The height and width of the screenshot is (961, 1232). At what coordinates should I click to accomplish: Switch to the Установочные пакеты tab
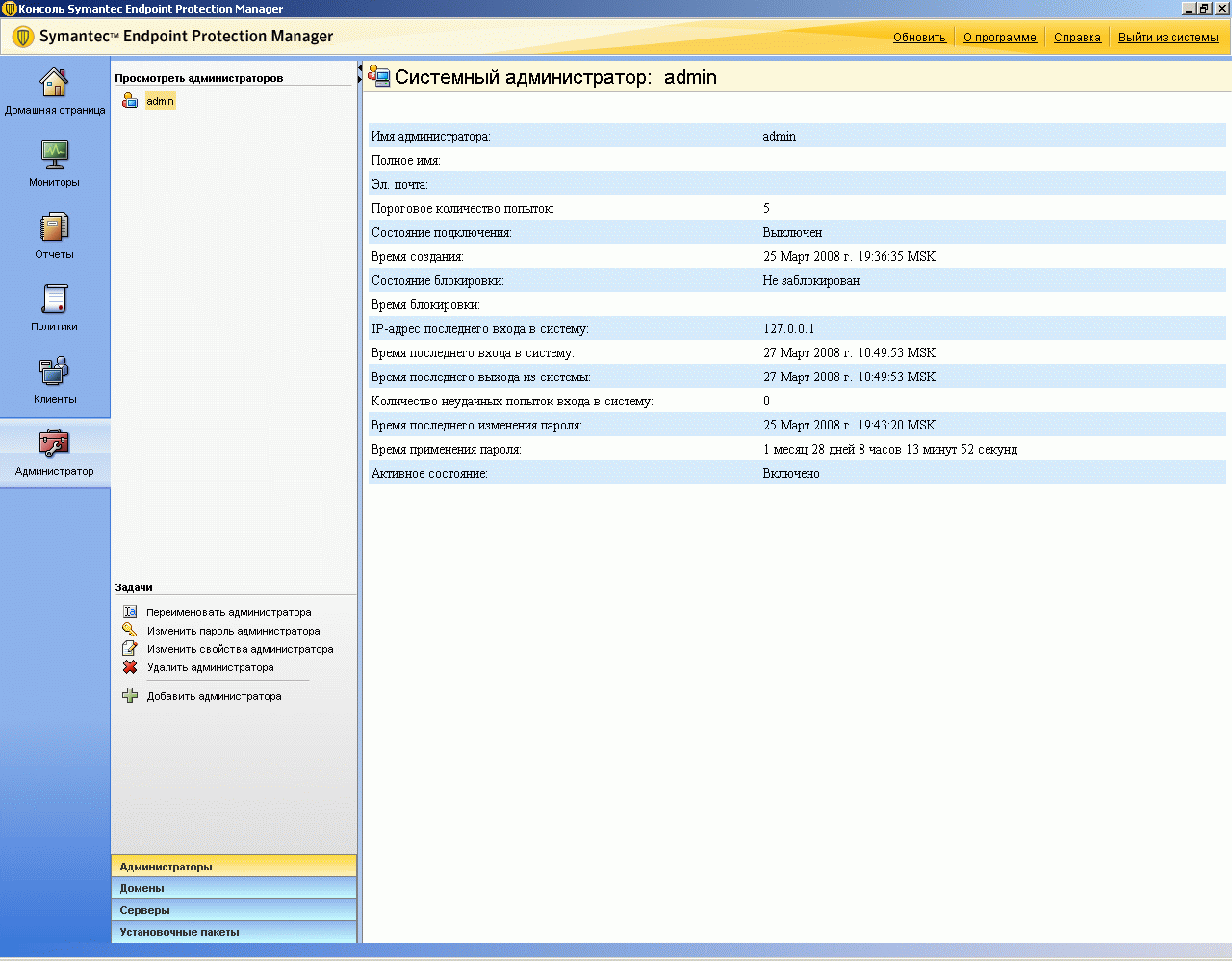coord(234,932)
